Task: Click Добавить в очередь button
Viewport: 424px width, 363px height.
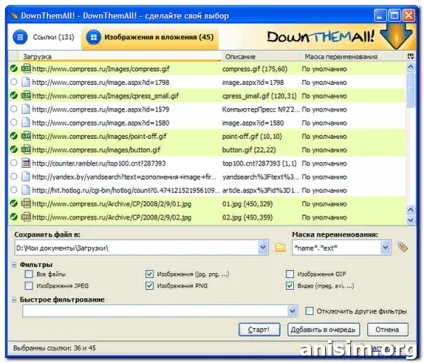Action: (323, 330)
